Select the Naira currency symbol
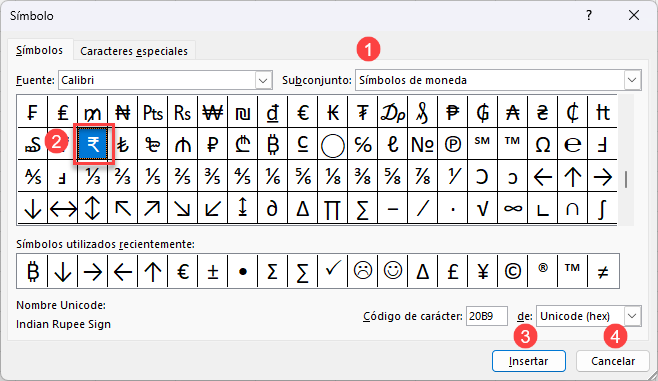Screen dimensions: 658x381 [123, 112]
